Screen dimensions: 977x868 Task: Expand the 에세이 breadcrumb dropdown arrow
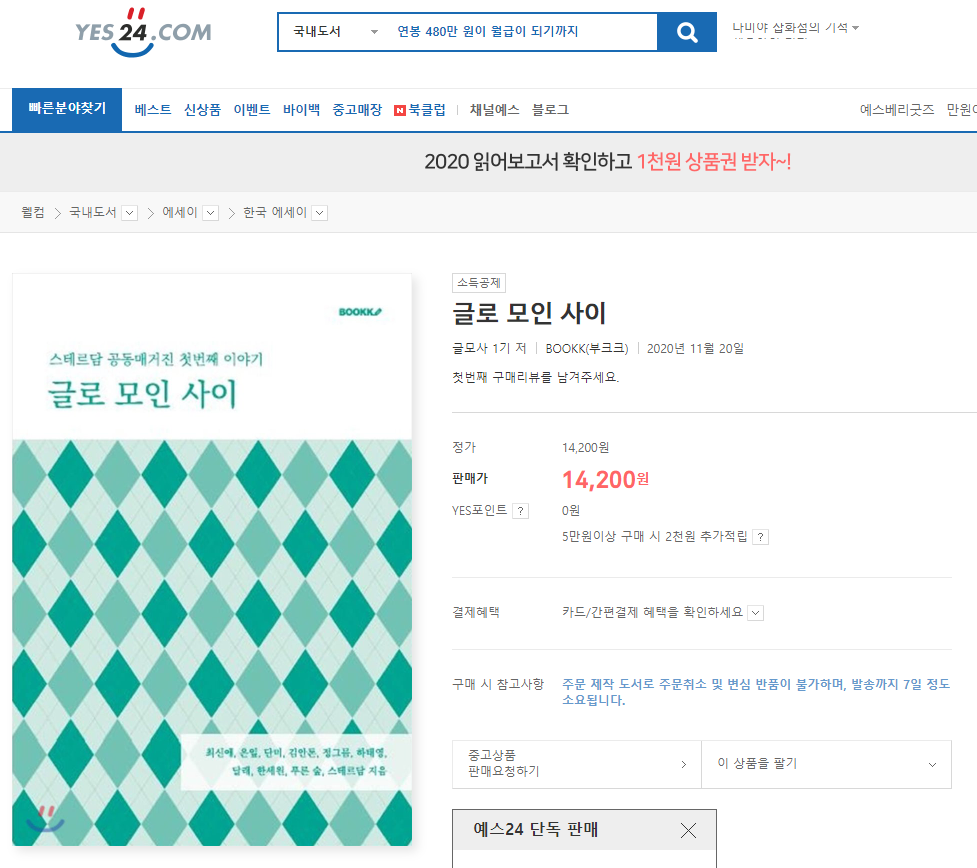pos(211,213)
